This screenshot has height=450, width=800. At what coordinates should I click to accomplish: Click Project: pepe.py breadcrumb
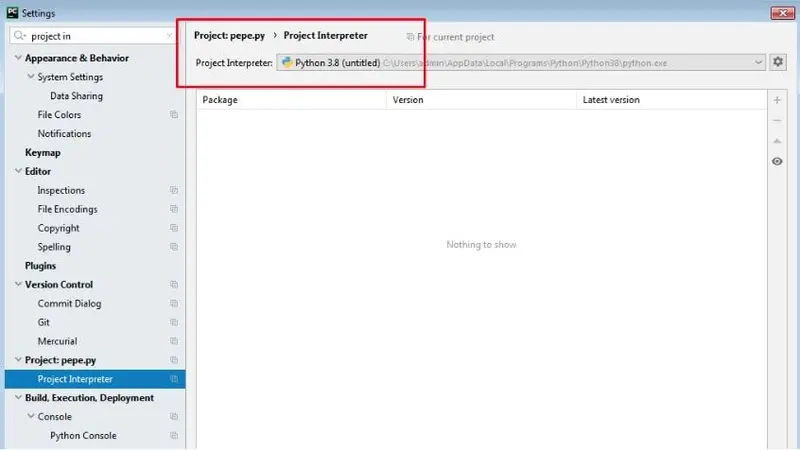[x=230, y=36]
